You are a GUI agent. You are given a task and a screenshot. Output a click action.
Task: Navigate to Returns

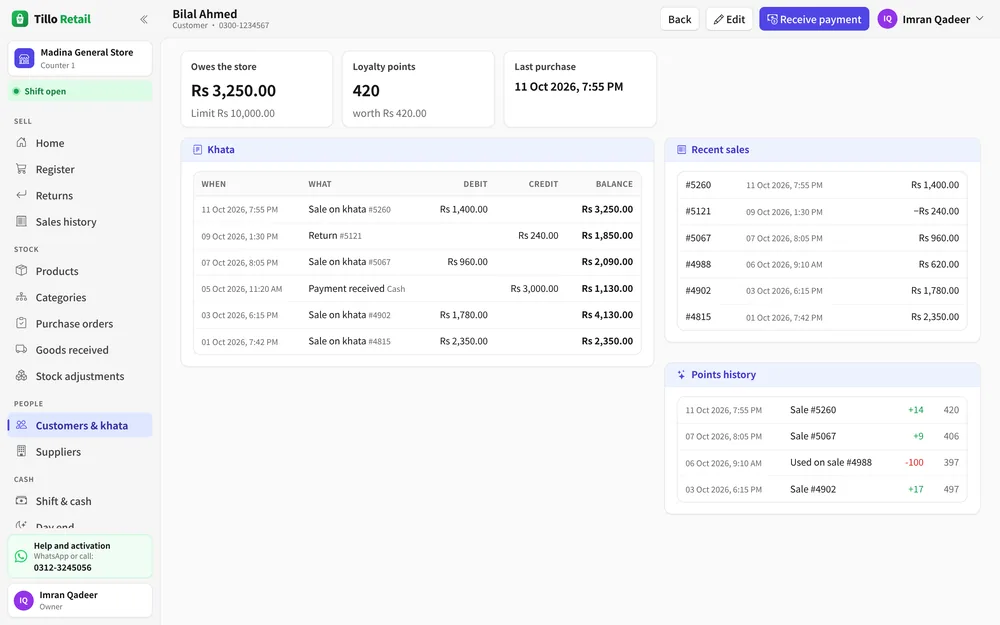[80, 195]
